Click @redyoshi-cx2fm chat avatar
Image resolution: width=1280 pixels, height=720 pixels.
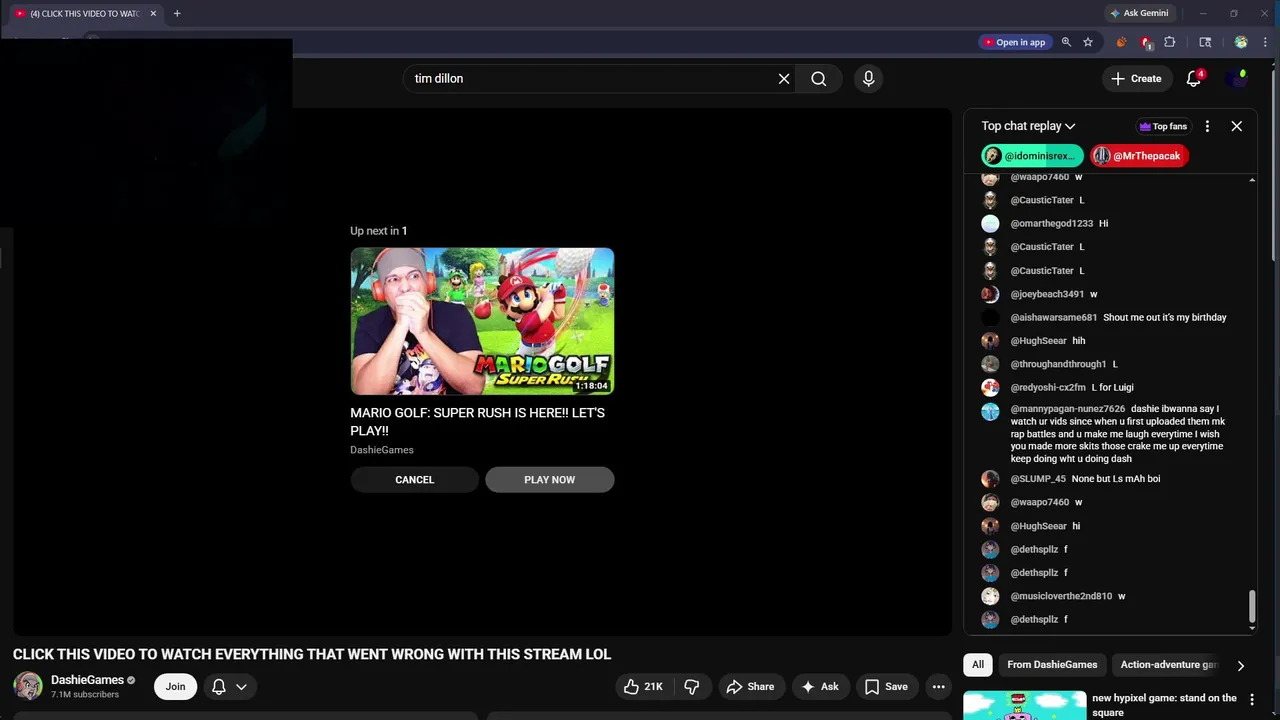point(990,387)
